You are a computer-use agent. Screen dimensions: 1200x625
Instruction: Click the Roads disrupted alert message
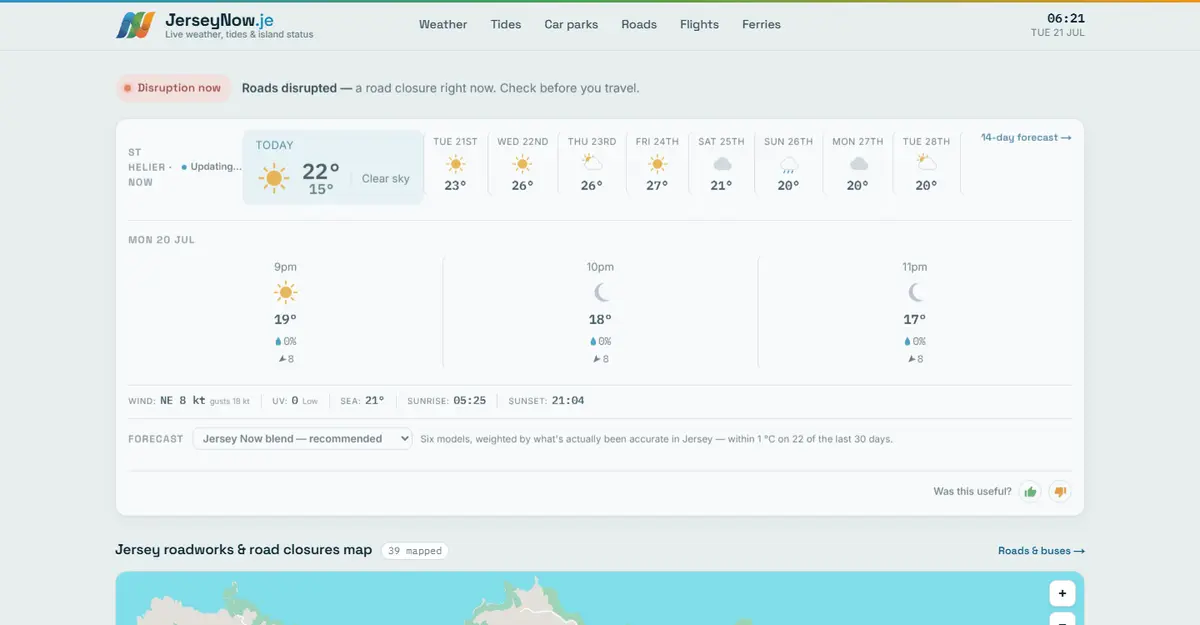point(440,88)
